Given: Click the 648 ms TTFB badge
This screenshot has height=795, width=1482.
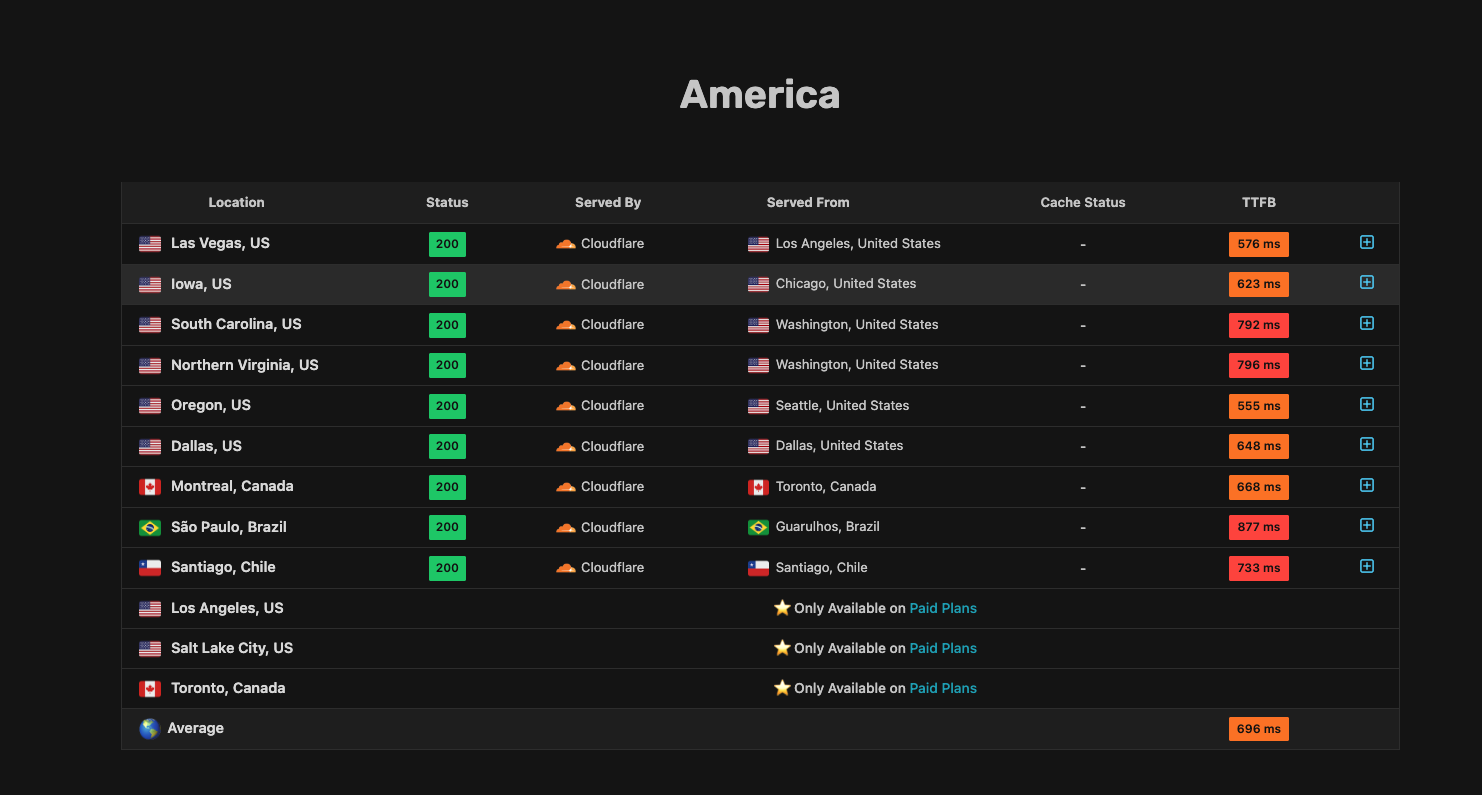Looking at the screenshot, I should (x=1259, y=447).
